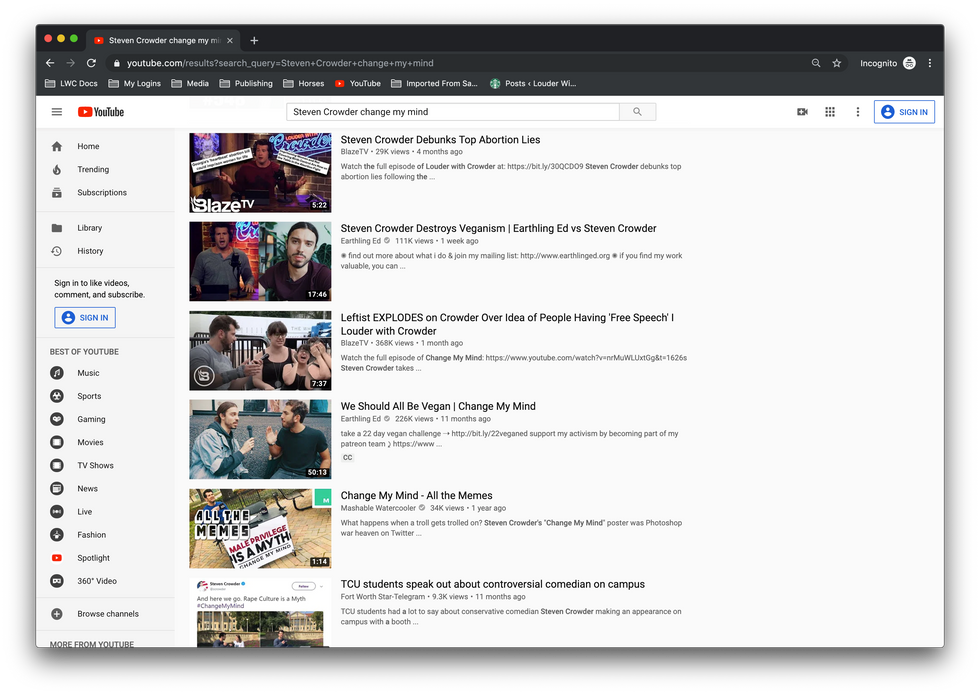Open 'We Should All Be Vegan' video title
The height and width of the screenshot is (695, 980).
tap(438, 406)
